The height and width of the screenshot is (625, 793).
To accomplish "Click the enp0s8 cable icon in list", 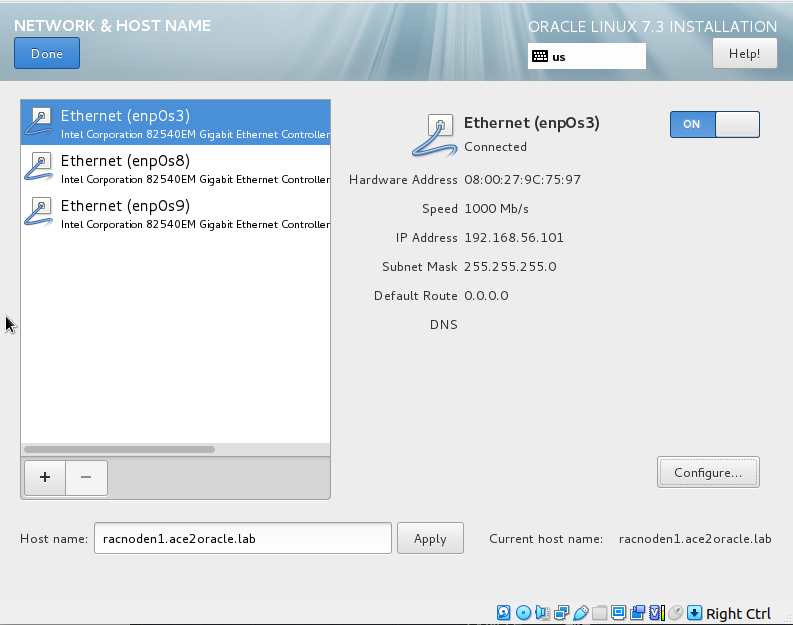I will click(38, 167).
